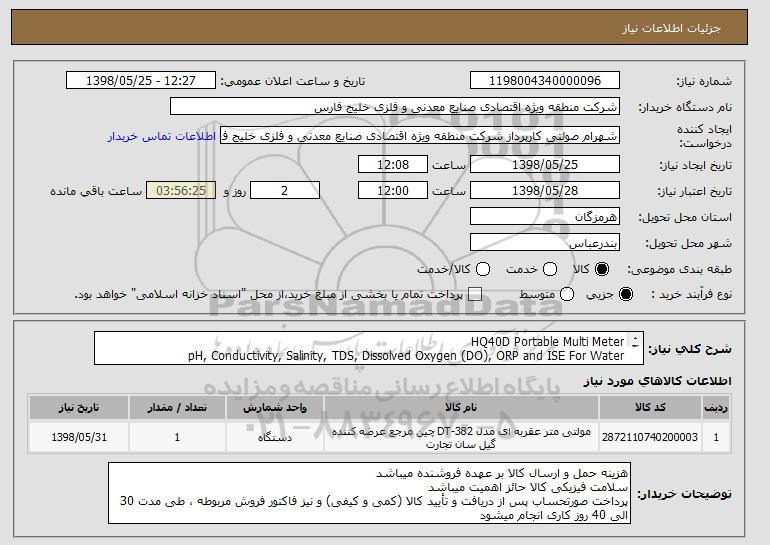
Task: Click the HQ40D Portable Multi Meter description box
Action: [x=368, y=349]
